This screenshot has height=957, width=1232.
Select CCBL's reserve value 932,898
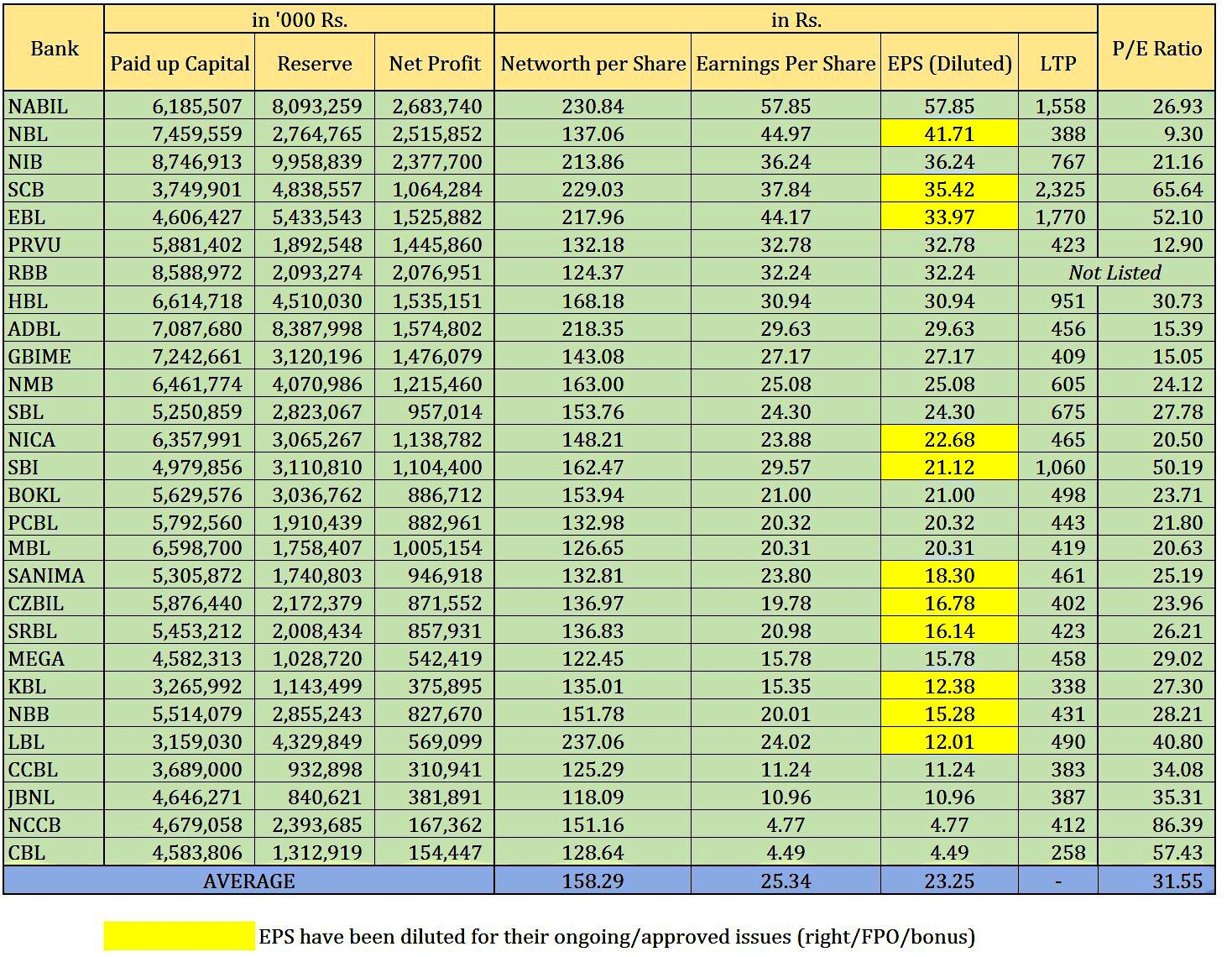(315, 769)
